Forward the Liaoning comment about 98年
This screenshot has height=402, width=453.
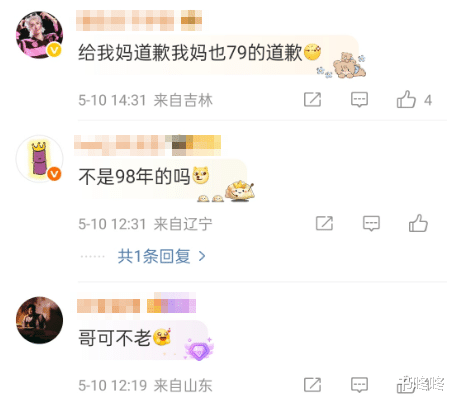[324, 223]
